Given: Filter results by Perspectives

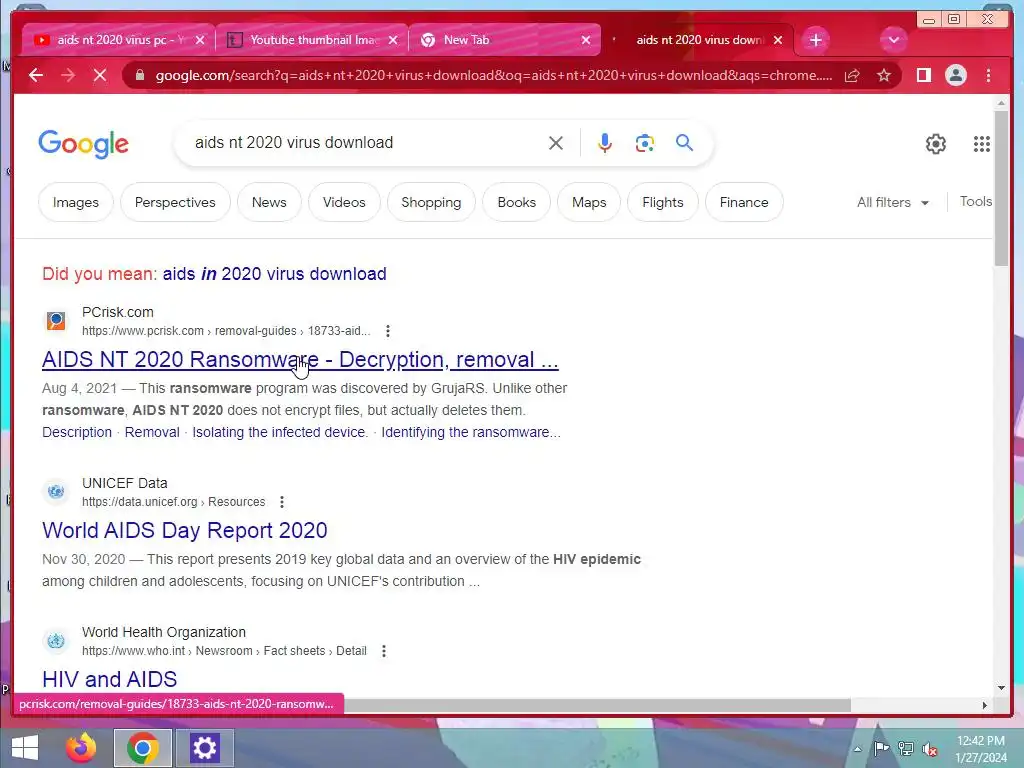Looking at the screenshot, I should 175,202.
